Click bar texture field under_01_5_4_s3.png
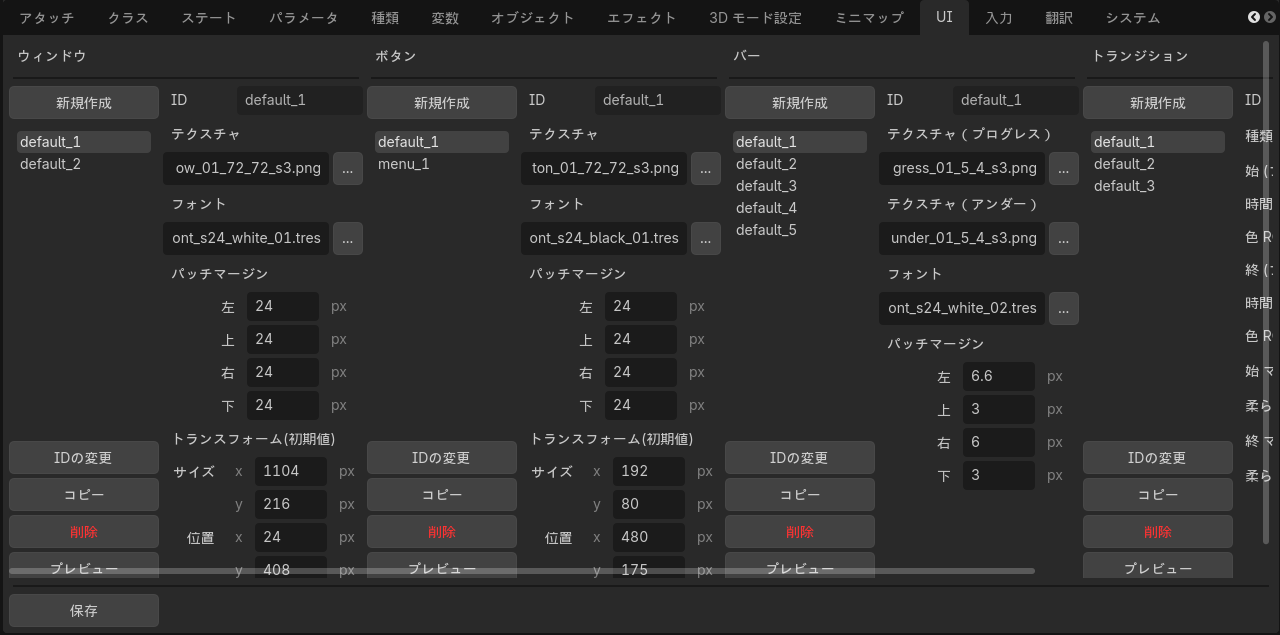1280x635 pixels. pyautogui.click(x=962, y=239)
